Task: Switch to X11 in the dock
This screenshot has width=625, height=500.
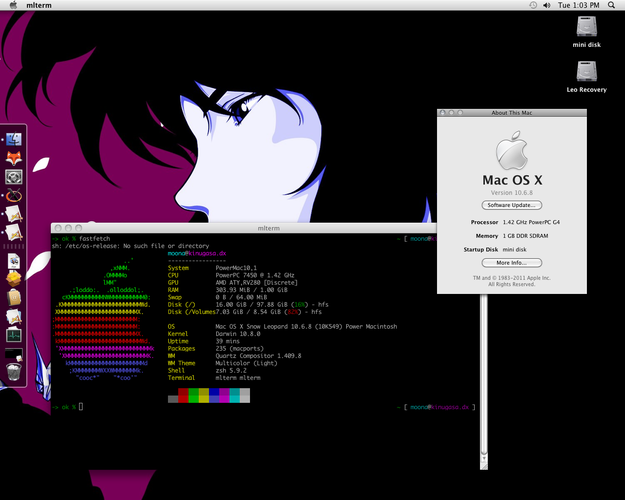Action: 14,195
